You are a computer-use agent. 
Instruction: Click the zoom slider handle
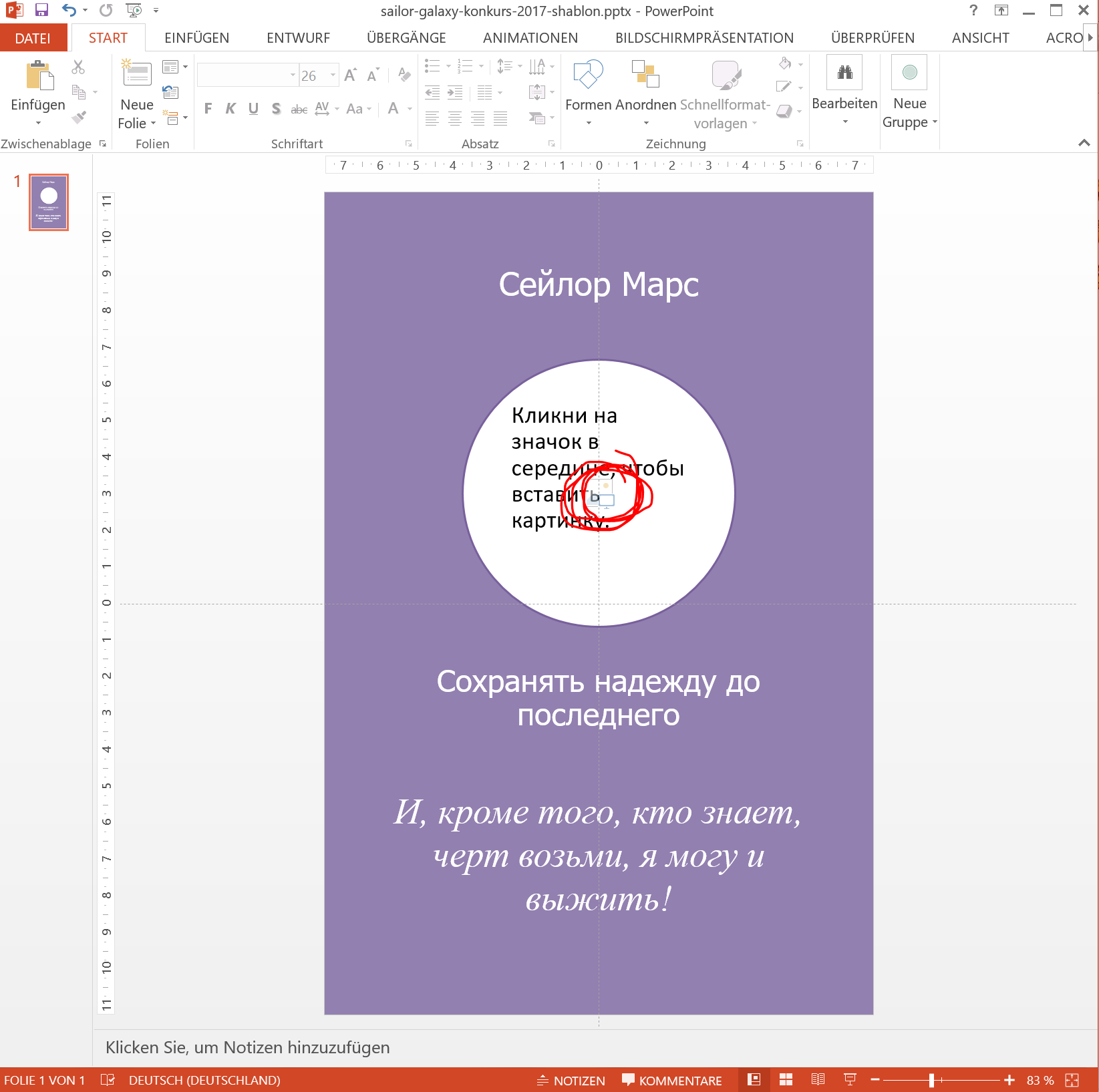point(931,1080)
